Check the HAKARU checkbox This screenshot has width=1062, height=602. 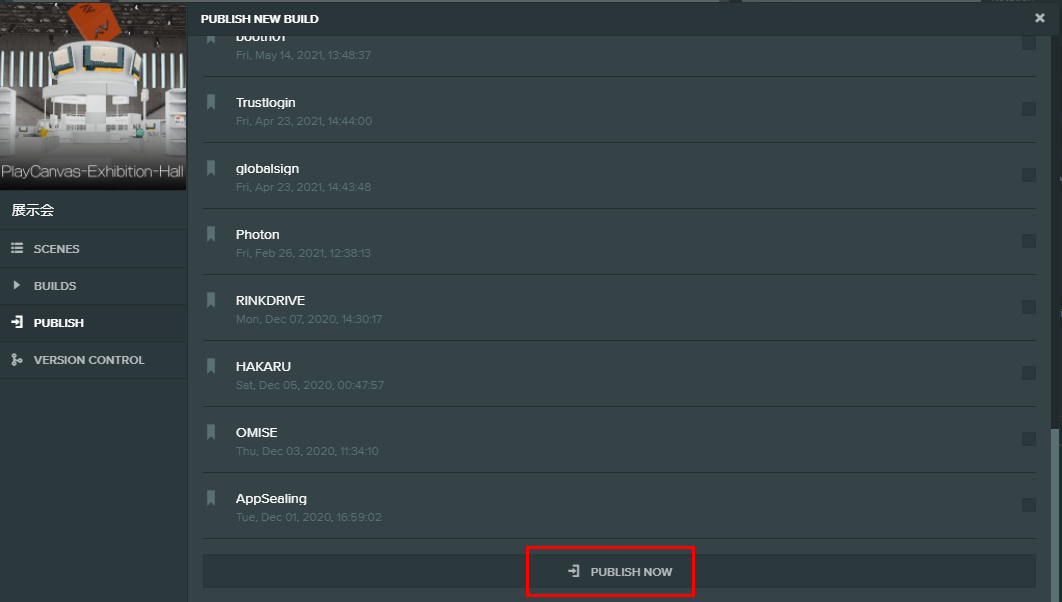coord(1029,373)
